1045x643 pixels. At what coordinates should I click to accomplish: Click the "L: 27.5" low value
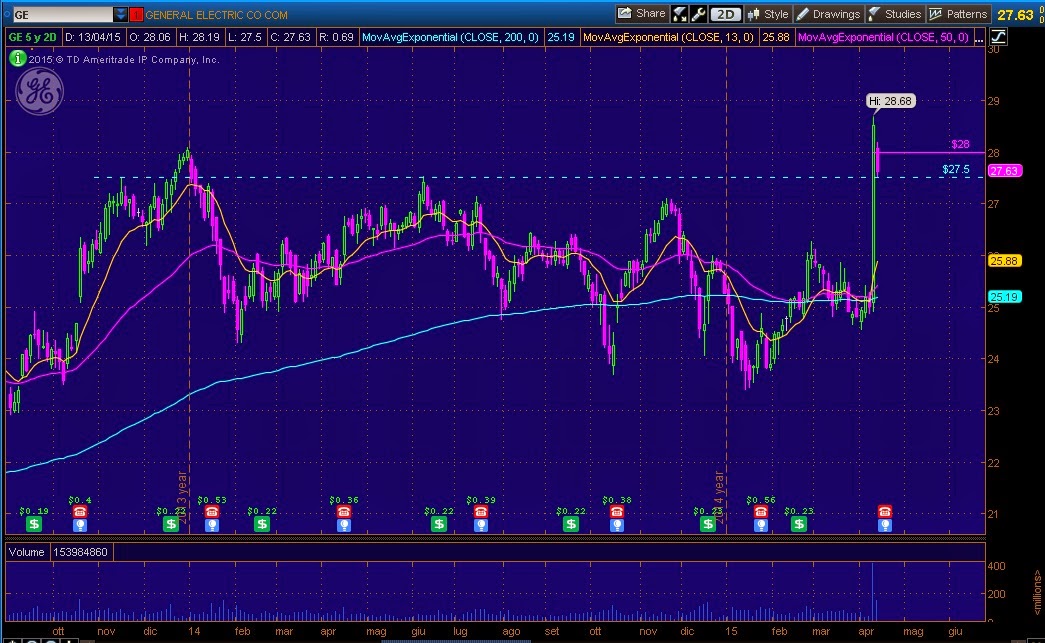(x=245, y=37)
